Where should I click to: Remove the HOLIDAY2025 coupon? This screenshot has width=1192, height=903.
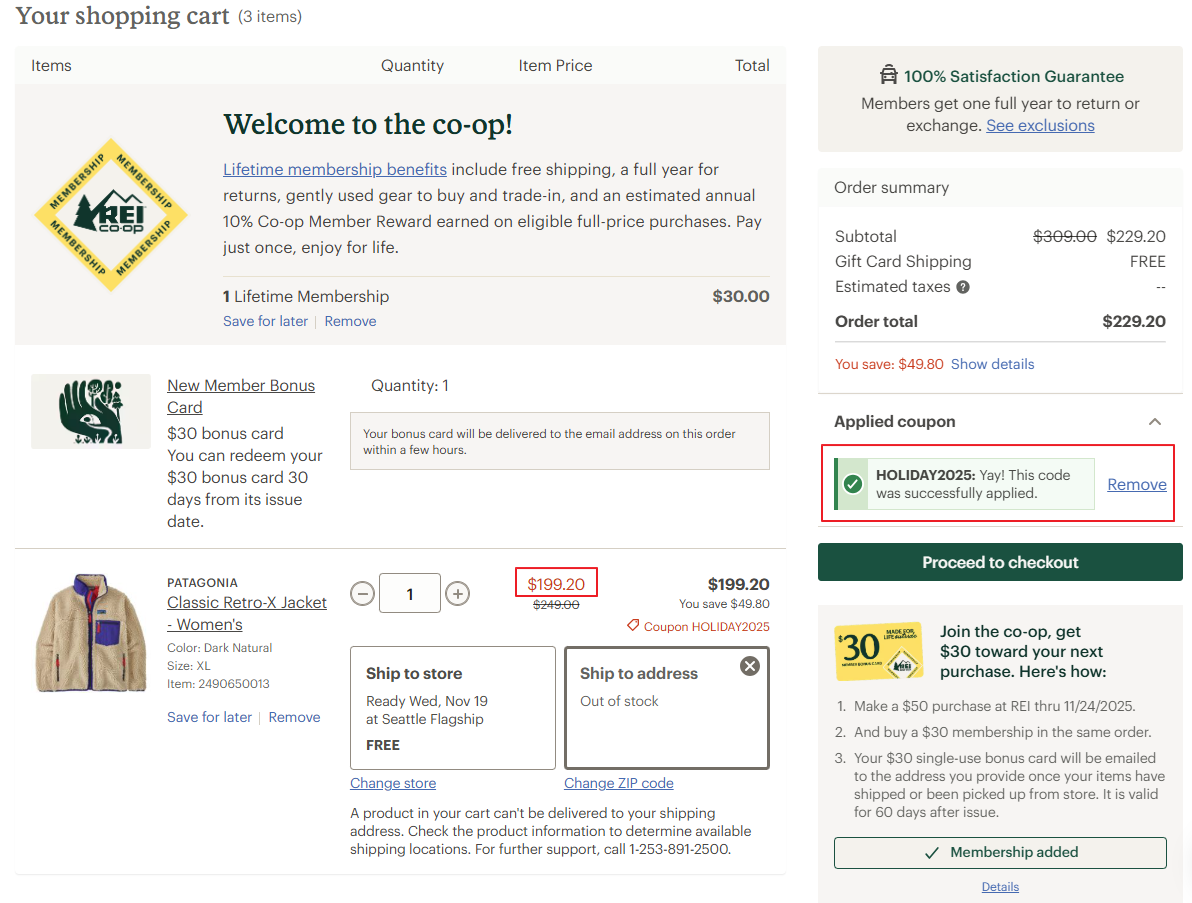[1136, 484]
